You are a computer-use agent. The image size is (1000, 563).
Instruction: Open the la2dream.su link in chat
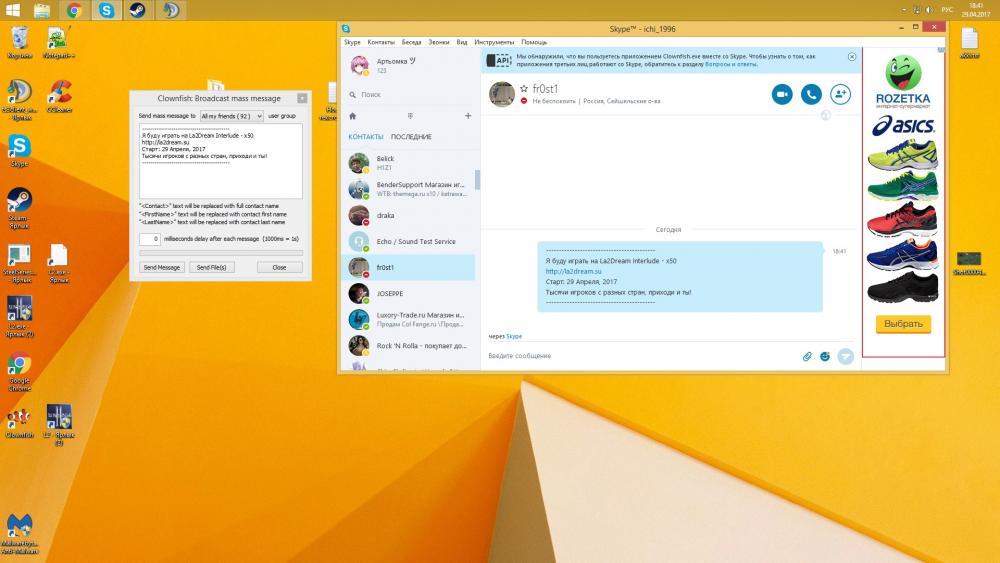coord(574,271)
